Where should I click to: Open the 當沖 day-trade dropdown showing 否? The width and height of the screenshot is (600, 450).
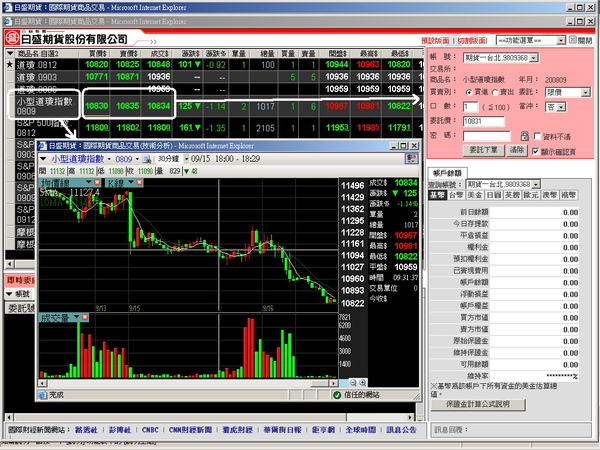coord(561,107)
